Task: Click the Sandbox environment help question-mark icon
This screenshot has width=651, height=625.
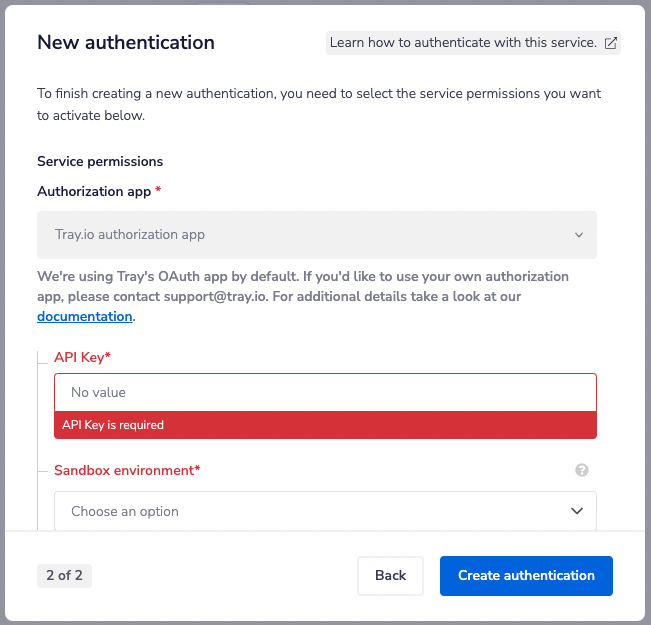Action: click(582, 470)
